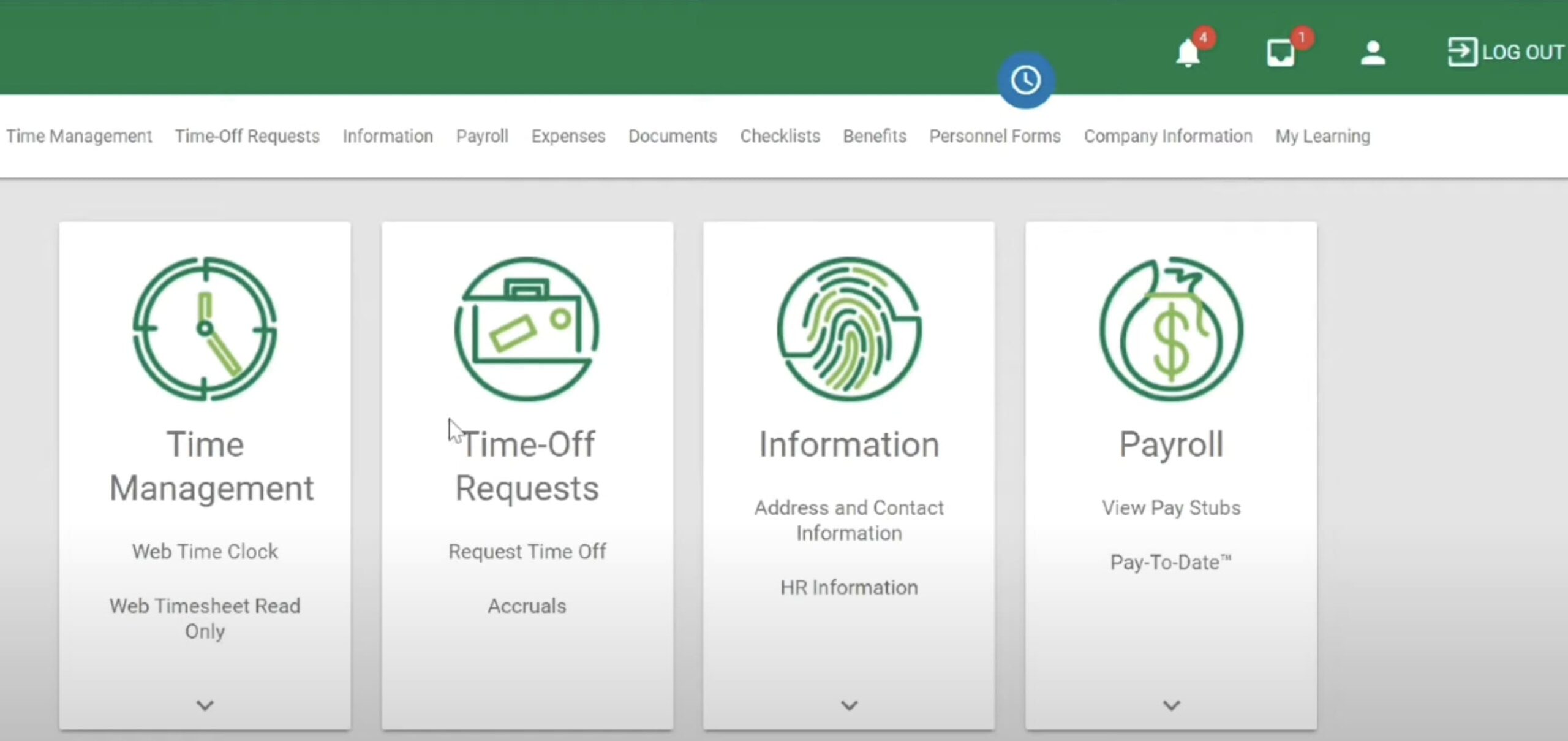Go to the Documents menu

(673, 136)
